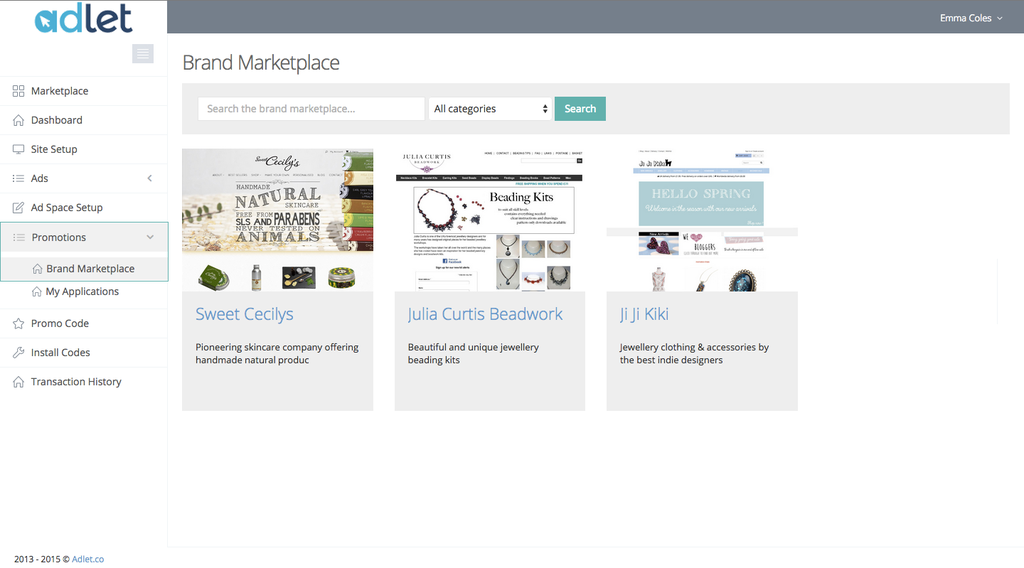Click the Install Codes wrench icon

[18, 353]
